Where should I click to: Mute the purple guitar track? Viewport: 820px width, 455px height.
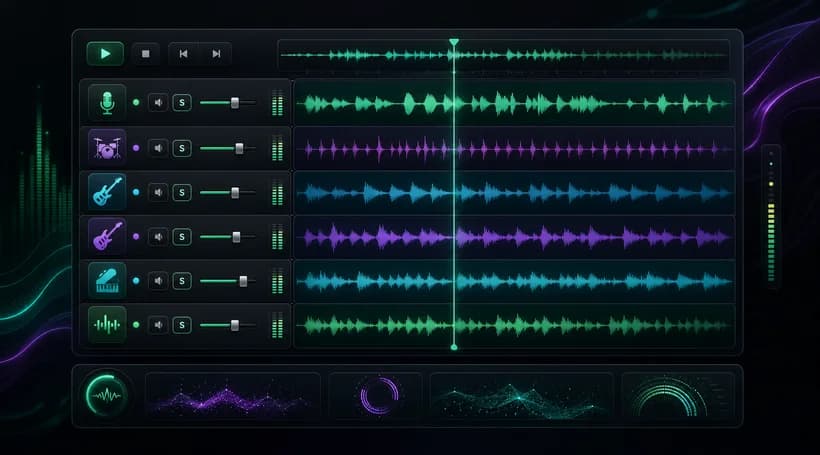(158, 237)
